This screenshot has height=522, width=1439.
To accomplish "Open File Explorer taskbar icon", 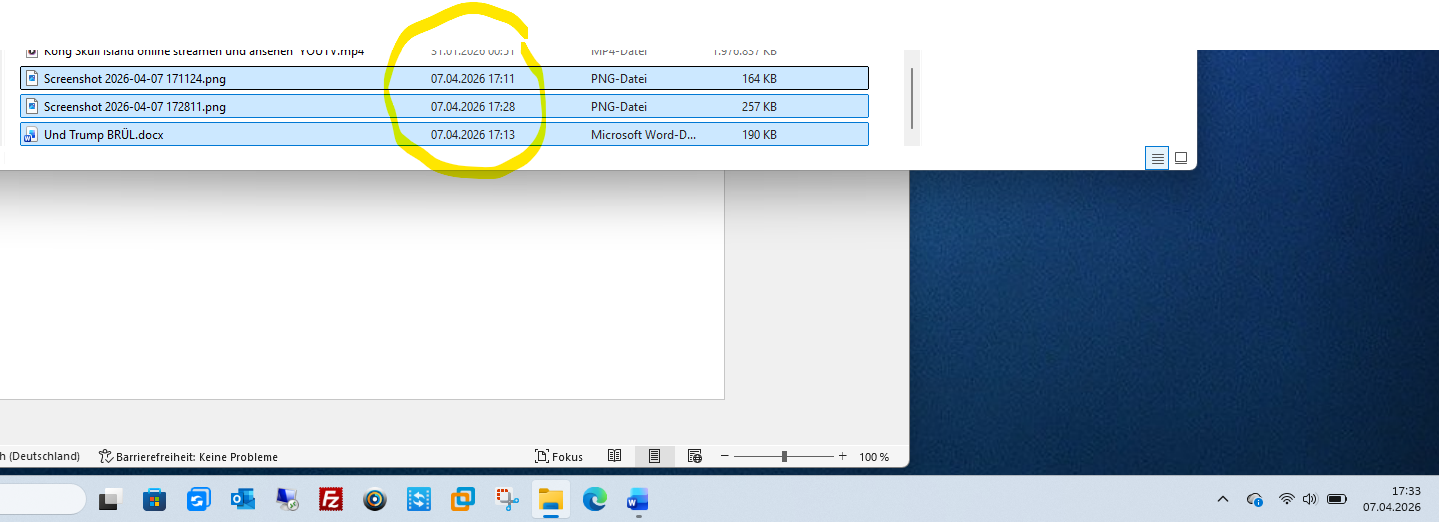I will [x=551, y=499].
